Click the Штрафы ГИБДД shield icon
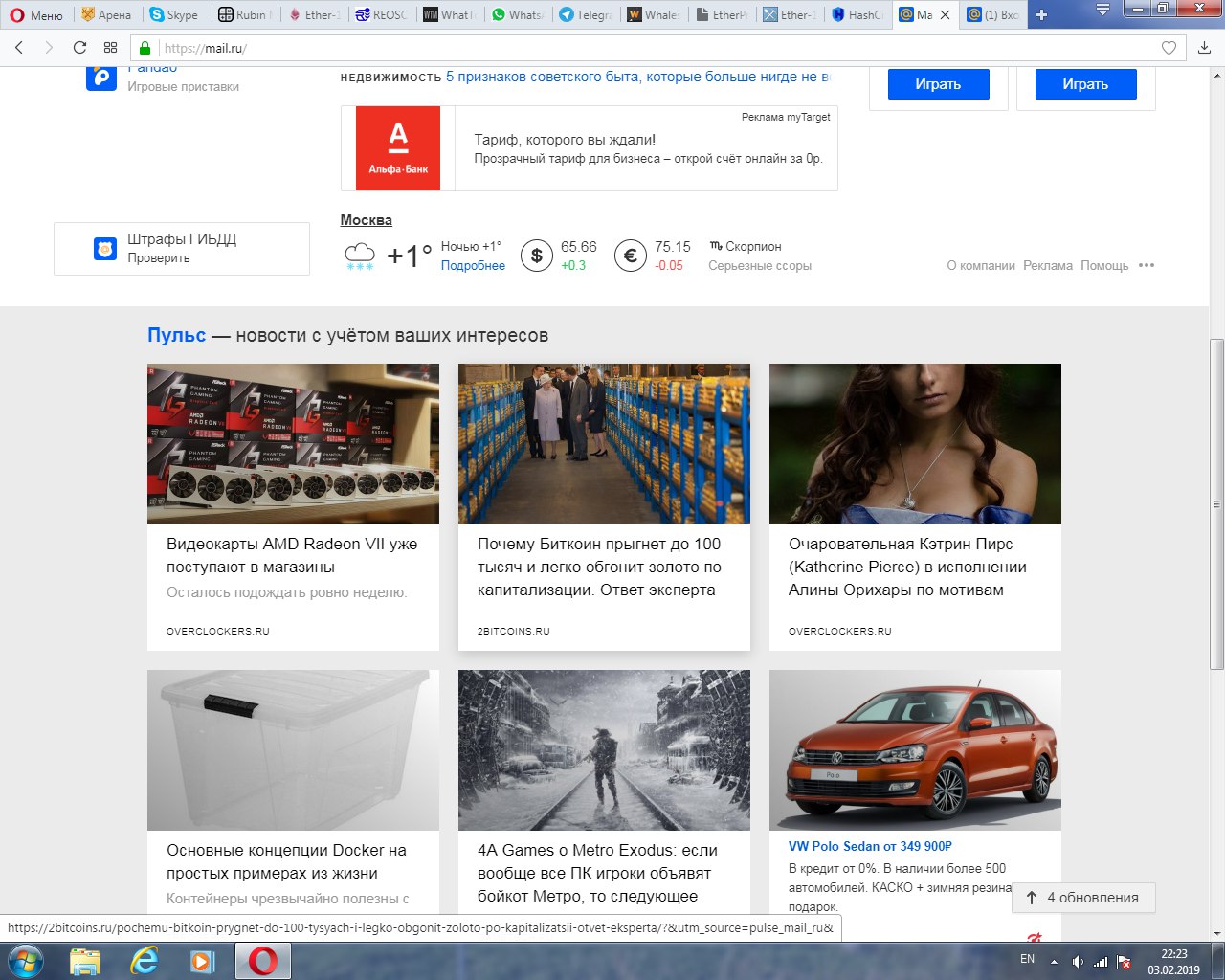 point(105,249)
